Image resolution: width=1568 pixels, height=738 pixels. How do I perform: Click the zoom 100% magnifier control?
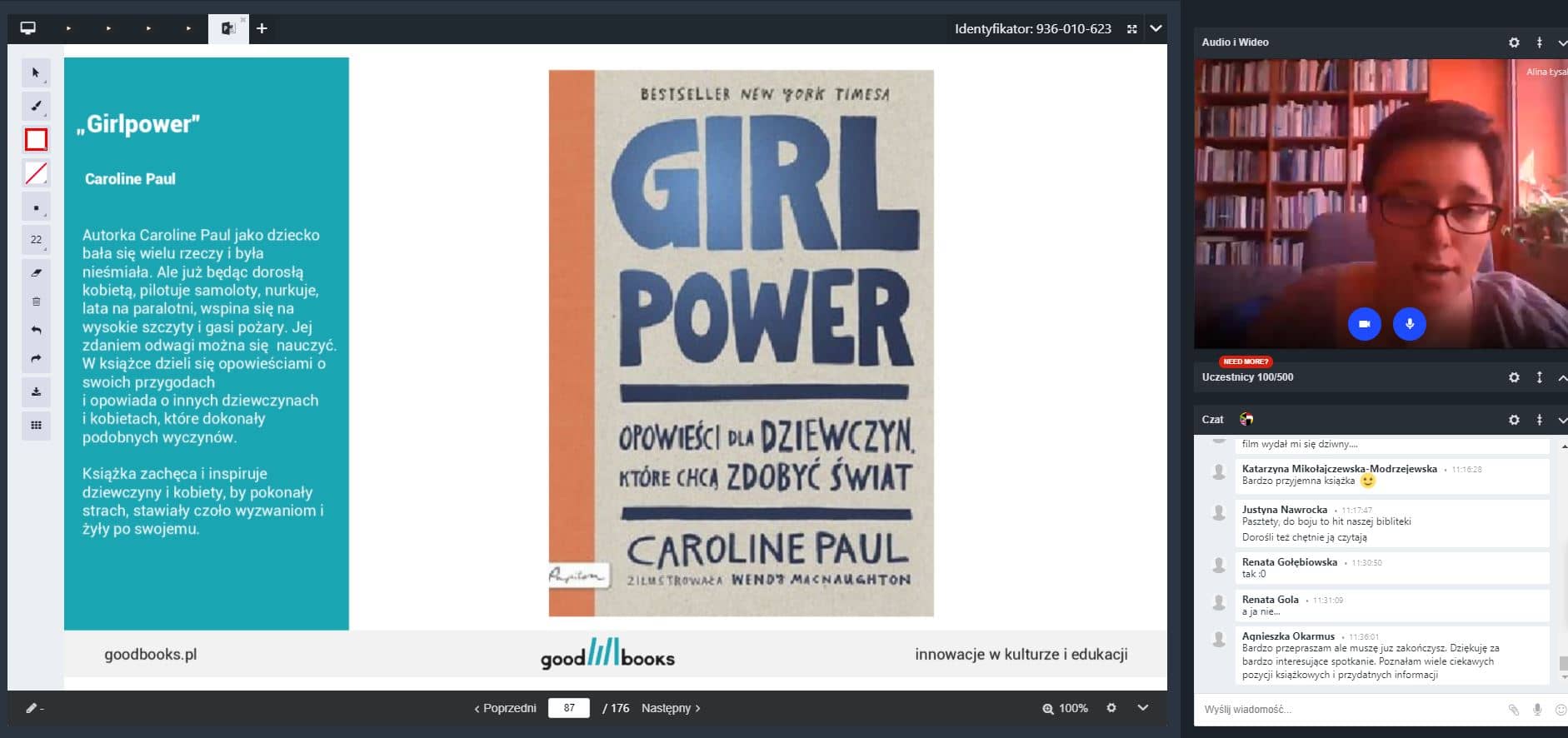tap(1065, 708)
